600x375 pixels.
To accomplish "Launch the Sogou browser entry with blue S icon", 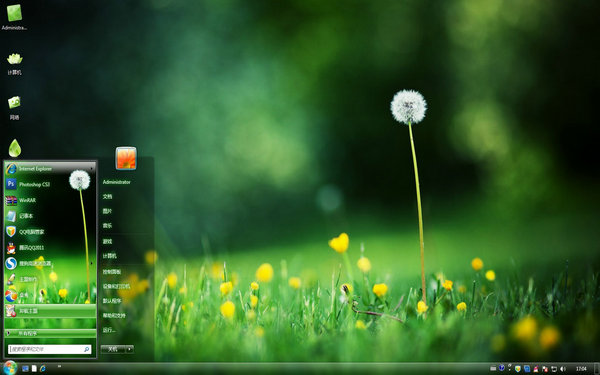I will click(50, 263).
